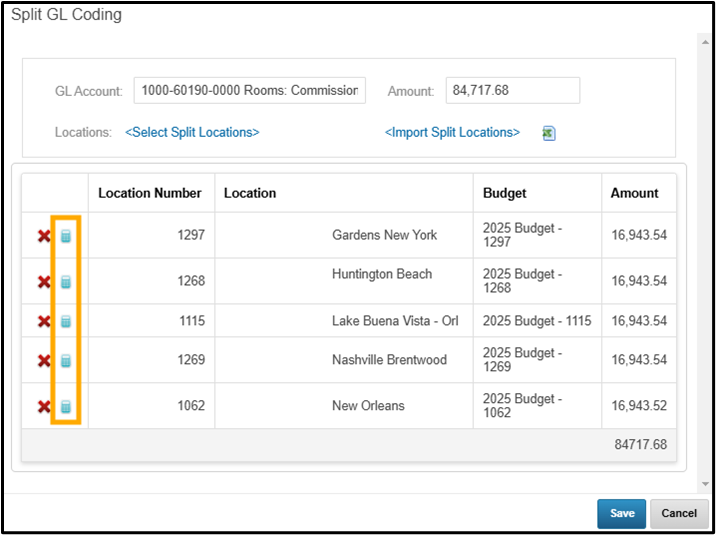Open calculator for Gardens New York row

66,236
